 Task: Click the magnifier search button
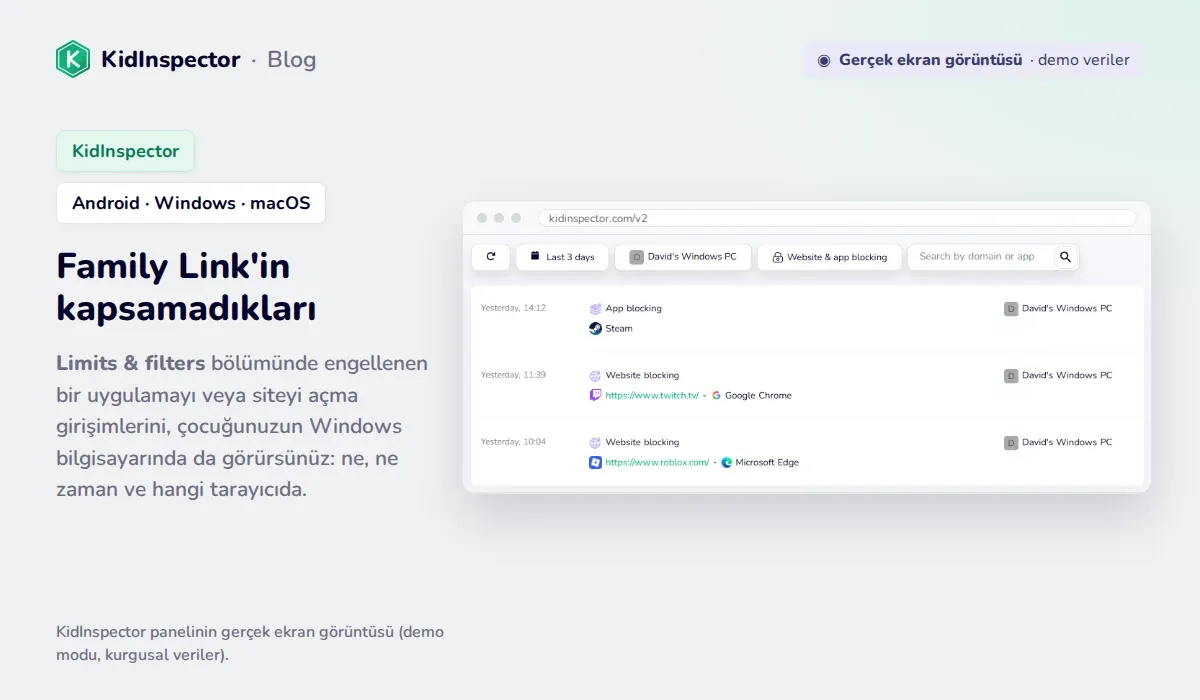point(1065,257)
